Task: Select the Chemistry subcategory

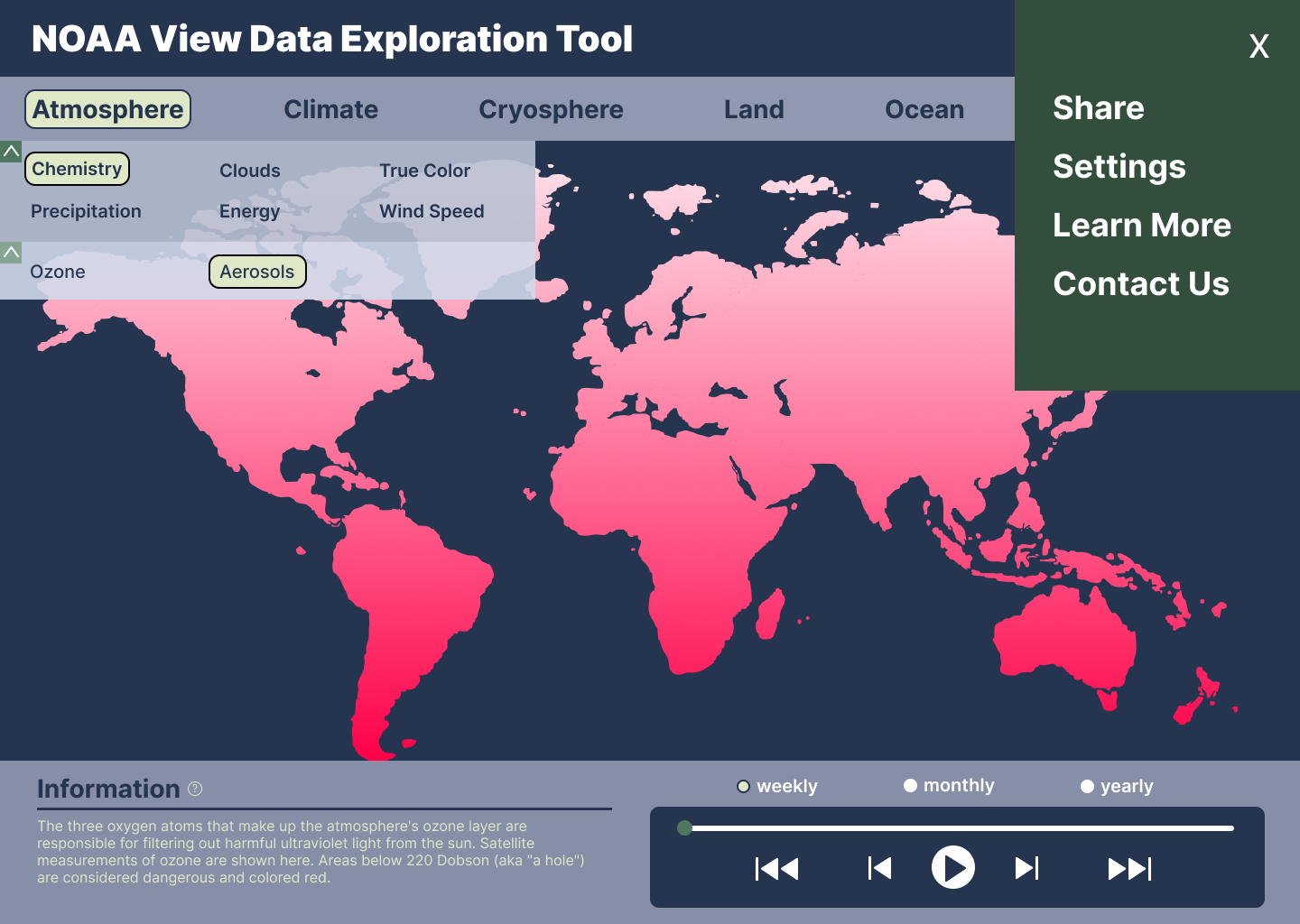Action: tap(77, 169)
